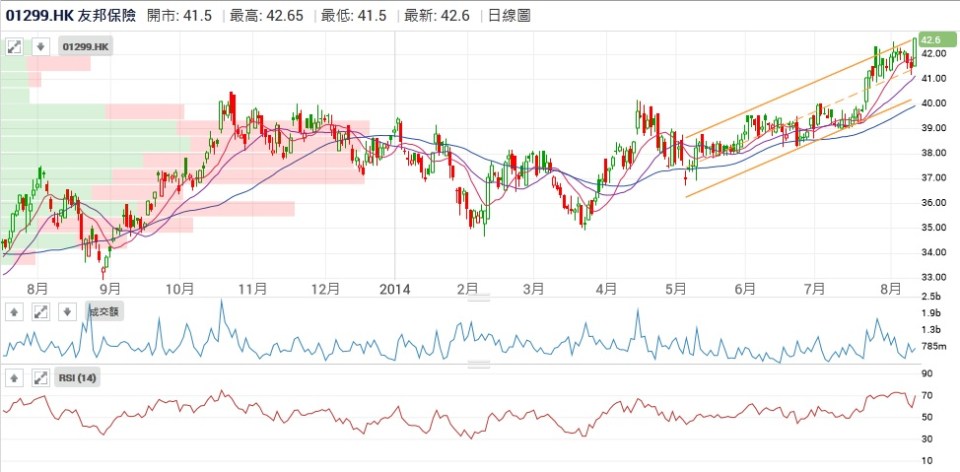The width and height of the screenshot is (960, 472).
Task: Maximize the turnover (成交額) panel
Action: [40, 312]
